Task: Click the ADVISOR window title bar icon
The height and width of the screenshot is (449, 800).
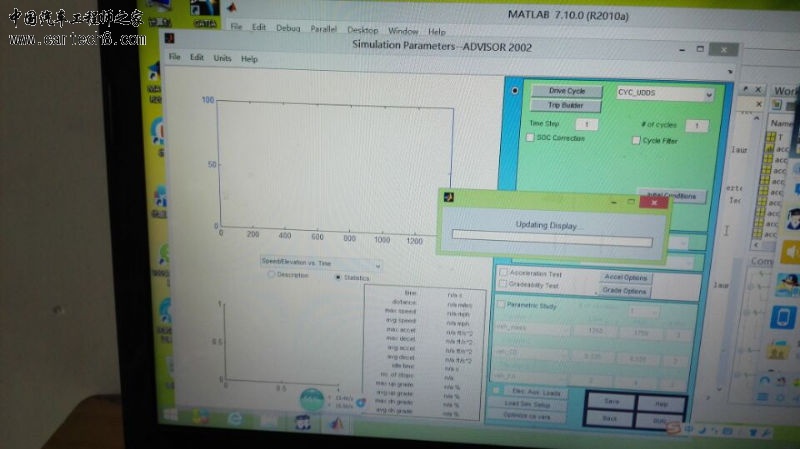Action: click(169, 37)
